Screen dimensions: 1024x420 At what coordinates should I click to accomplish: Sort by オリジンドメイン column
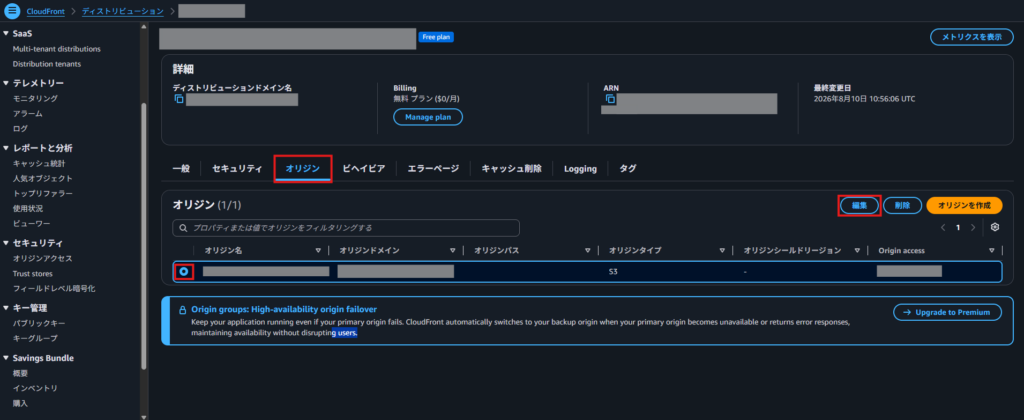coord(453,250)
